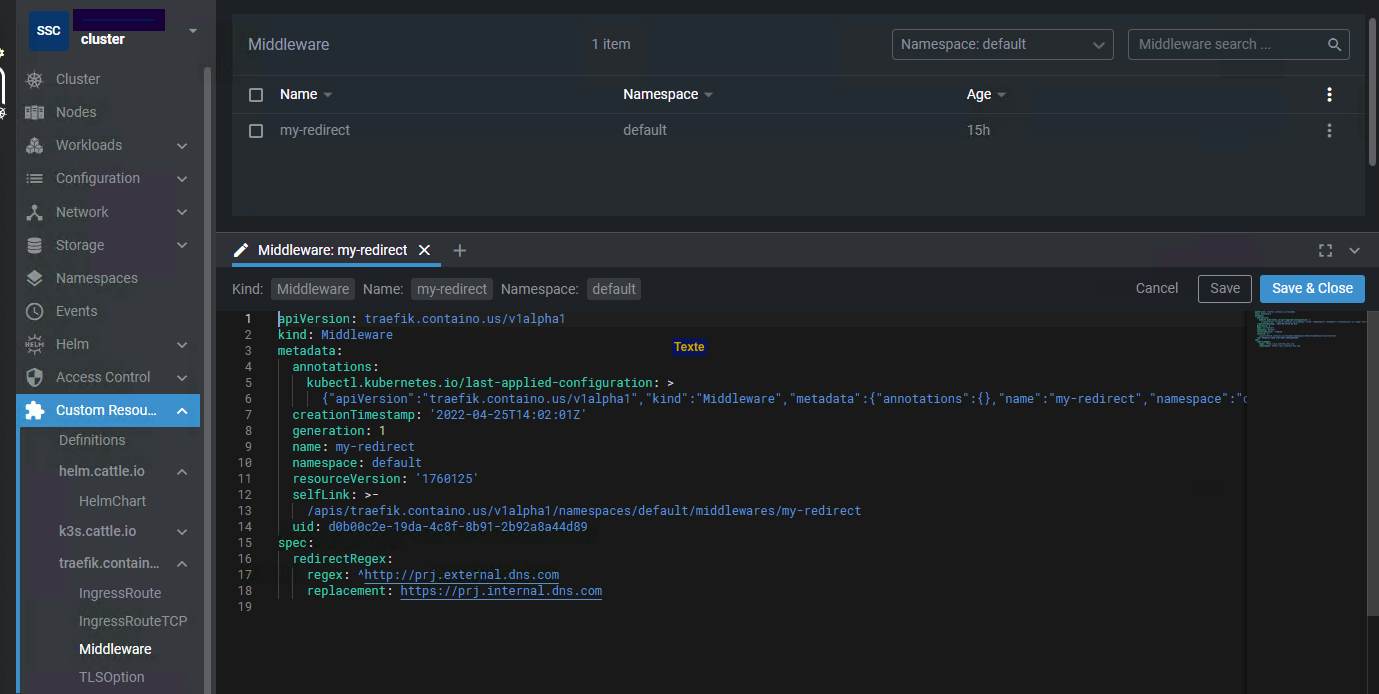The height and width of the screenshot is (694, 1379).
Task: Add a new dock tab with plus icon
Action: point(460,250)
